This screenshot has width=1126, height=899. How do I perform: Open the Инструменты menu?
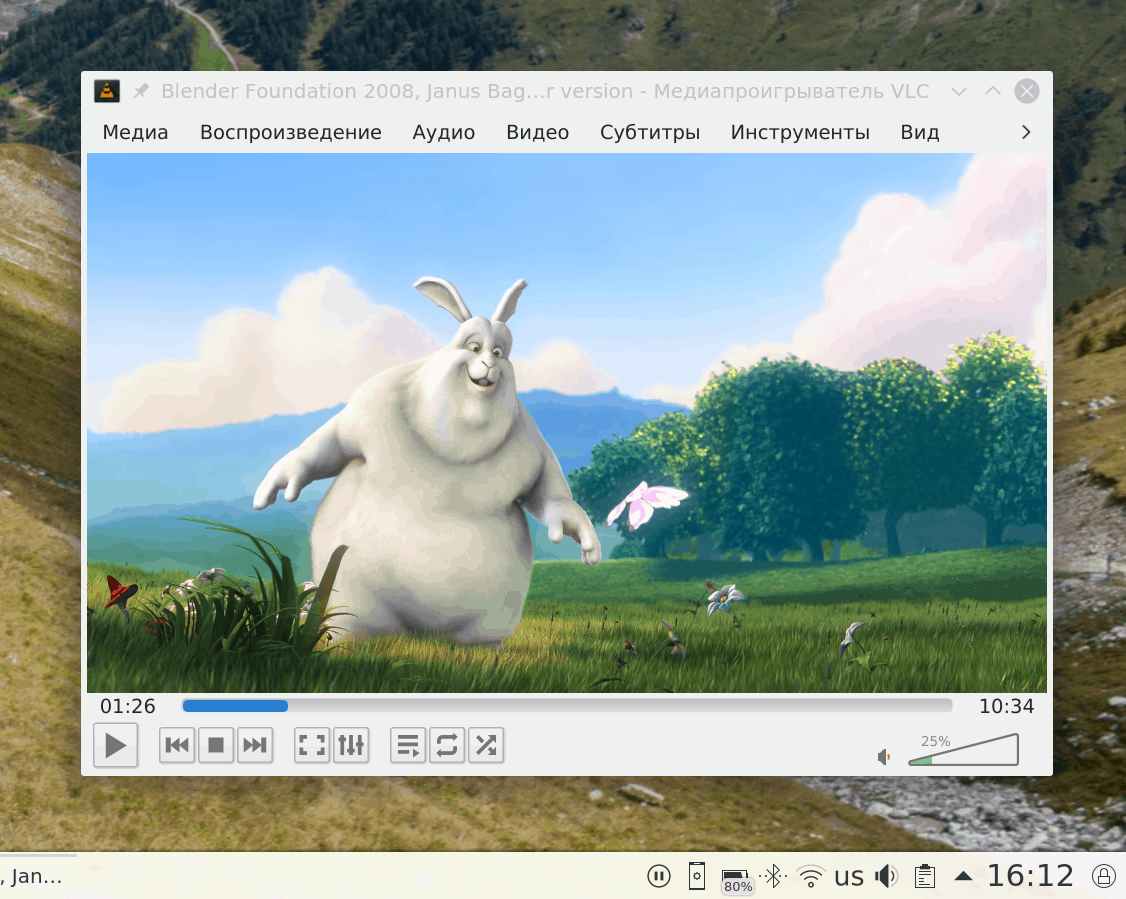click(x=800, y=132)
